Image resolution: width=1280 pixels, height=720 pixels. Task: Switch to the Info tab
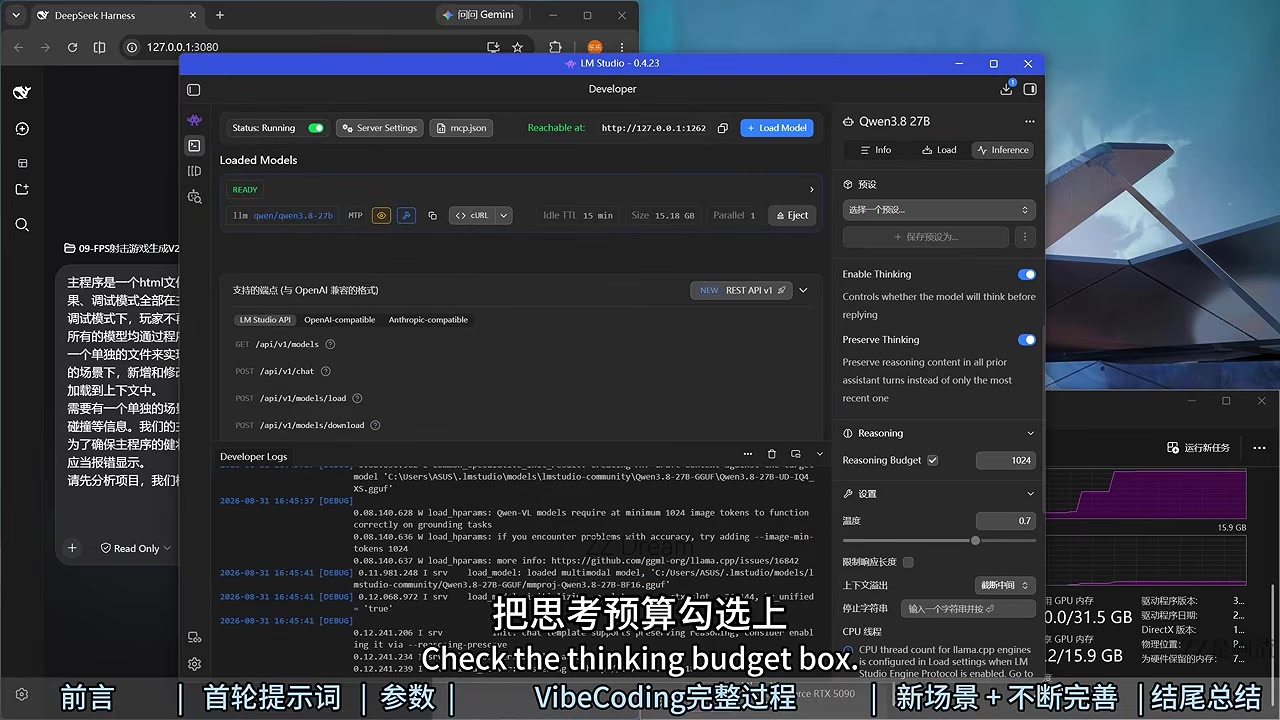point(876,150)
